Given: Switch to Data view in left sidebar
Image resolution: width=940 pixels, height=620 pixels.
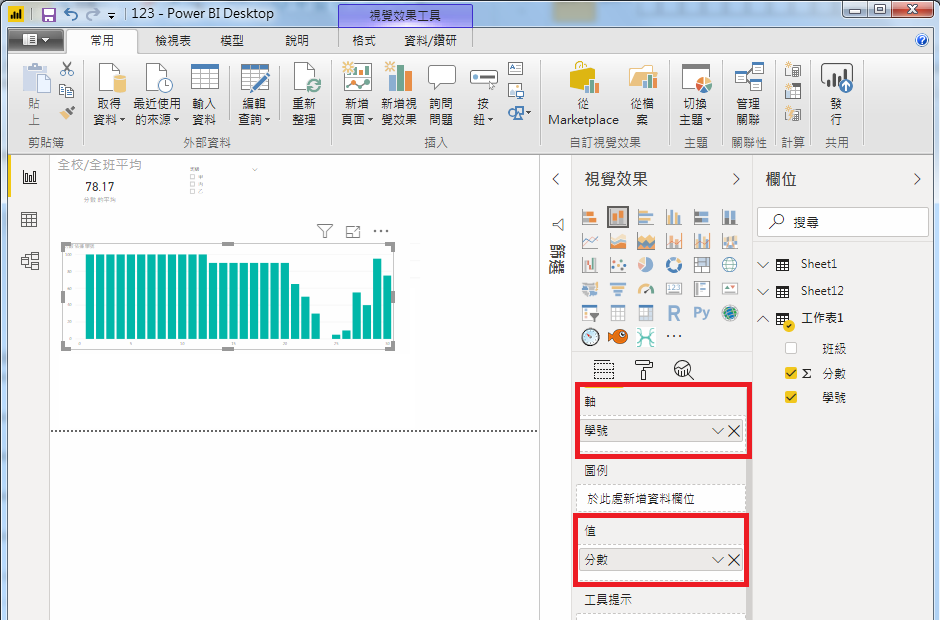Looking at the screenshot, I should (x=29, y=219).
